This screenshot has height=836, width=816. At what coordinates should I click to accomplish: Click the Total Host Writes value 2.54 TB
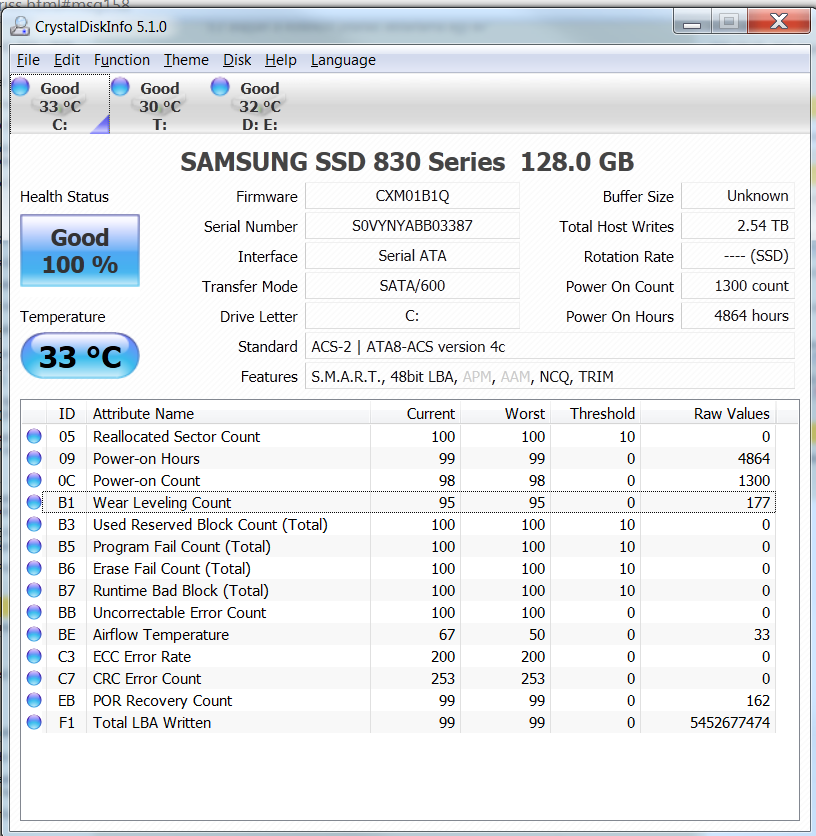(738, 226)
